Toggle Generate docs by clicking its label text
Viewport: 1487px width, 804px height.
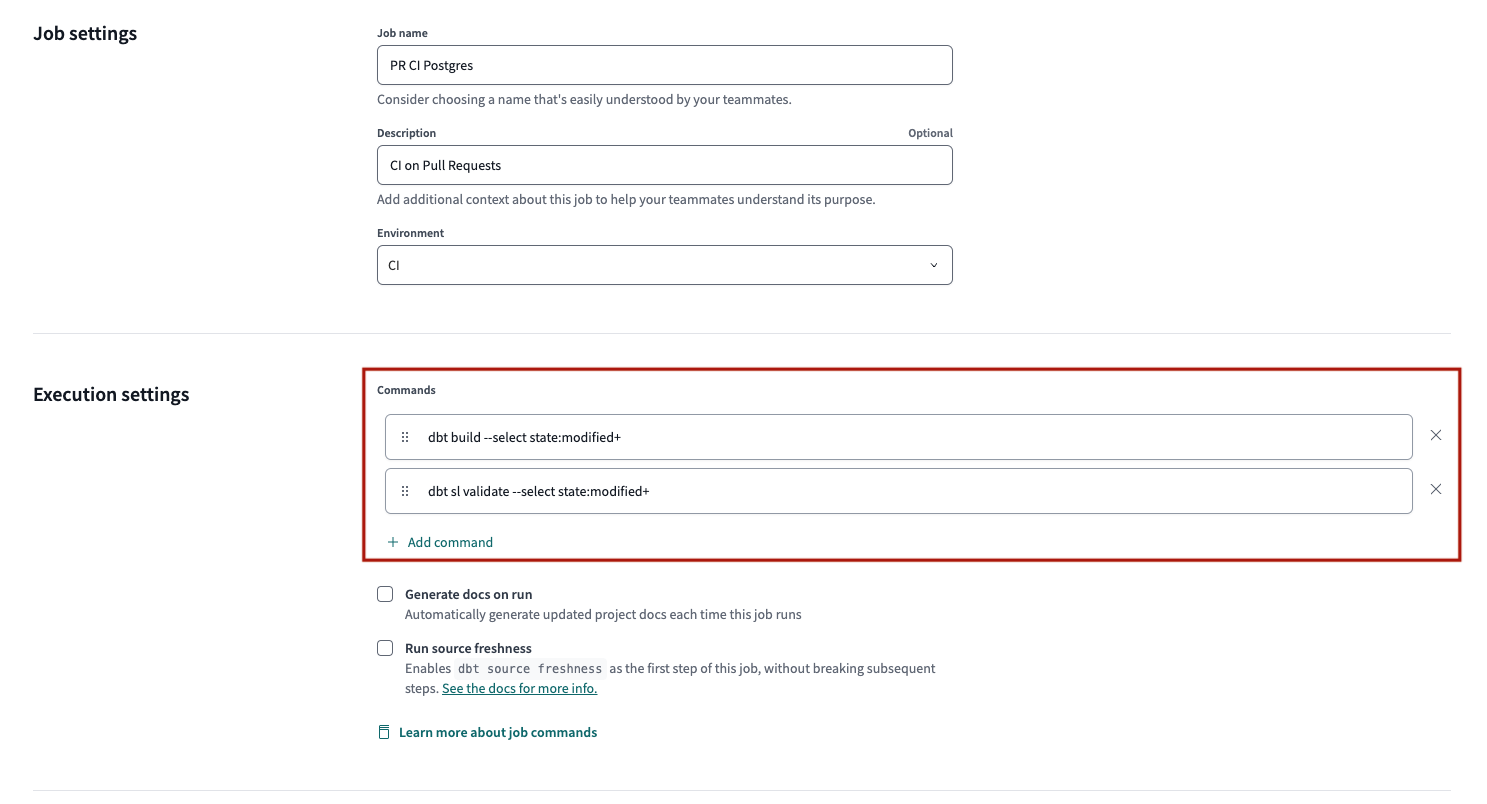coord(468,594)
